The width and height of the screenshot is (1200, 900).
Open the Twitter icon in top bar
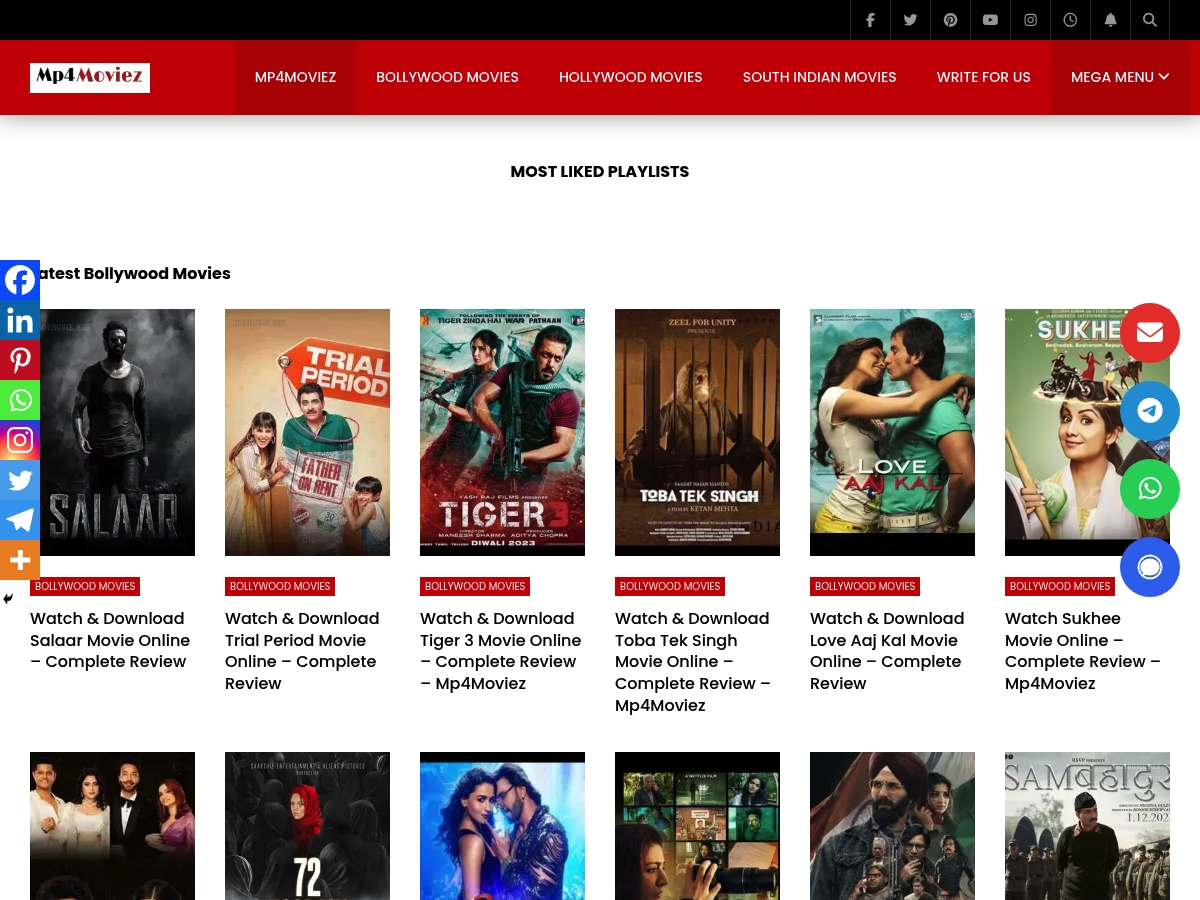click(x=910, y=20)
